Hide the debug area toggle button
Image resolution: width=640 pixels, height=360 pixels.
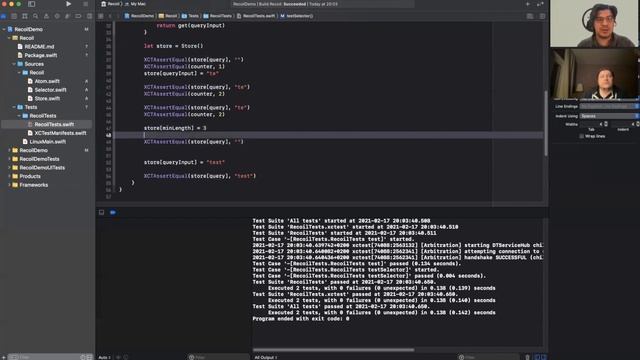(101, 212)
